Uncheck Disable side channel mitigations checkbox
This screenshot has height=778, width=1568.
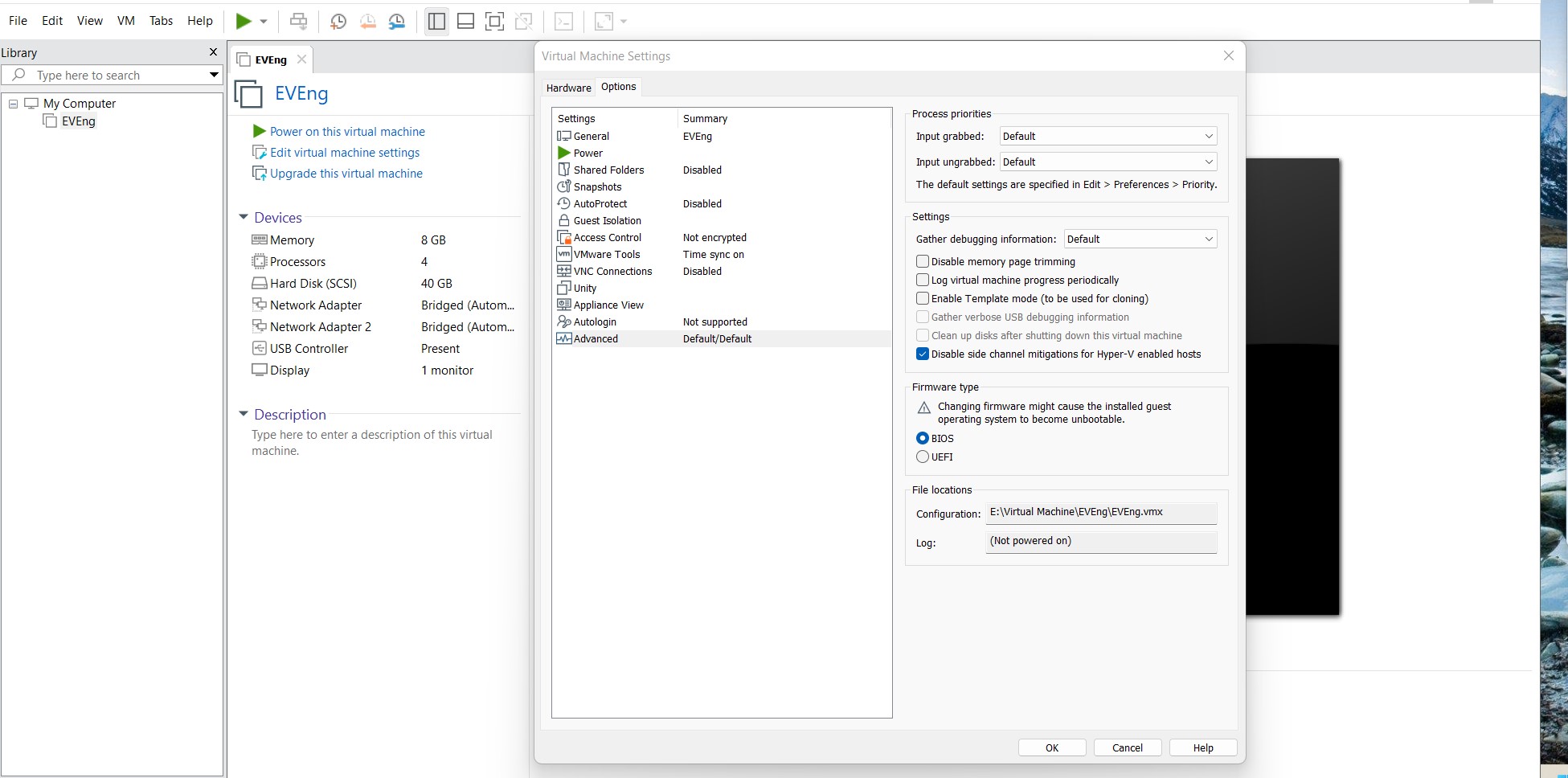pyautogui.click(x=923, y=354)
